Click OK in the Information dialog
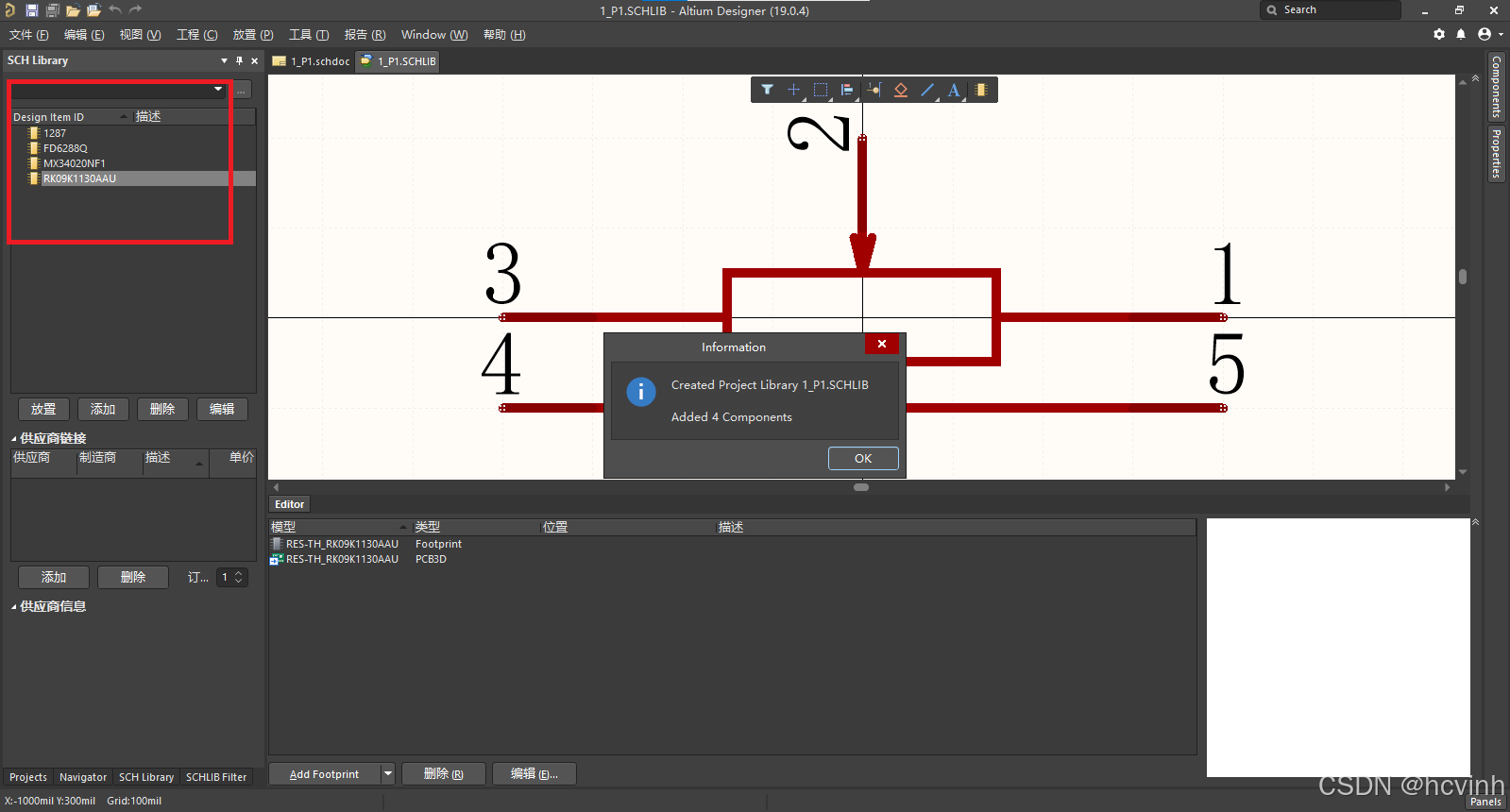This screenshot has width=1510, height=812. click(x=863, y=458)
